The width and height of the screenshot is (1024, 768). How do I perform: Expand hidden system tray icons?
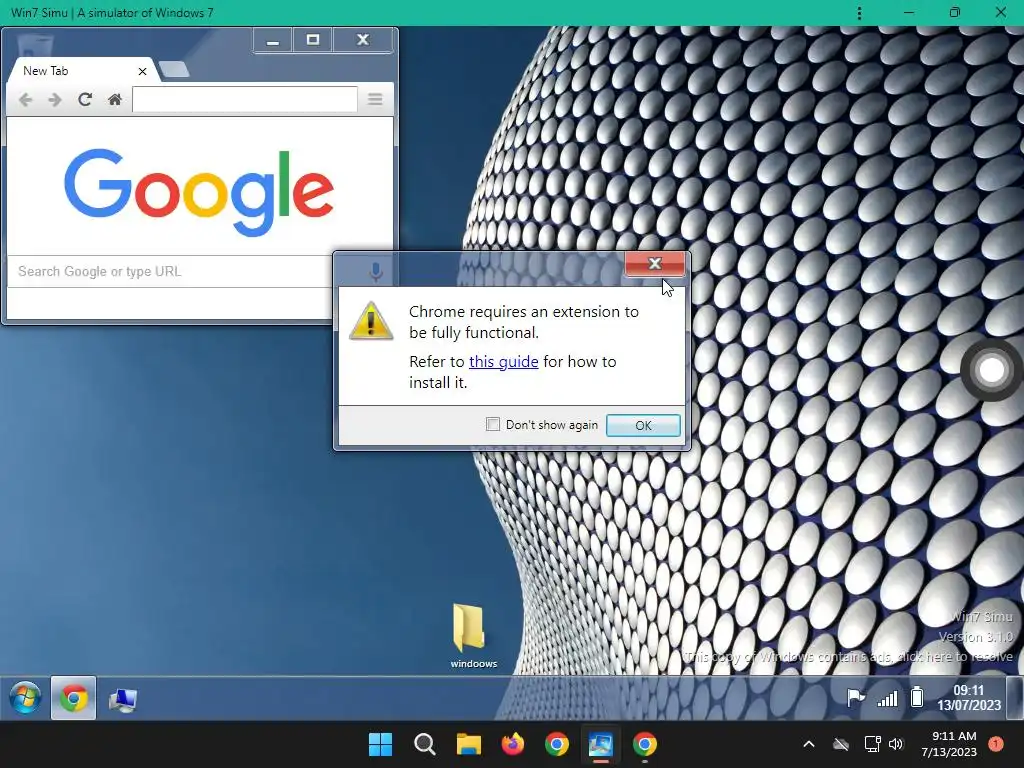tap(808, 744)
